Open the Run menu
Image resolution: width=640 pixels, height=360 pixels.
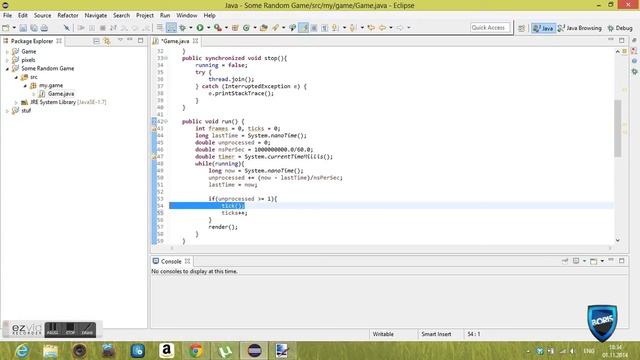coord(165,16)
